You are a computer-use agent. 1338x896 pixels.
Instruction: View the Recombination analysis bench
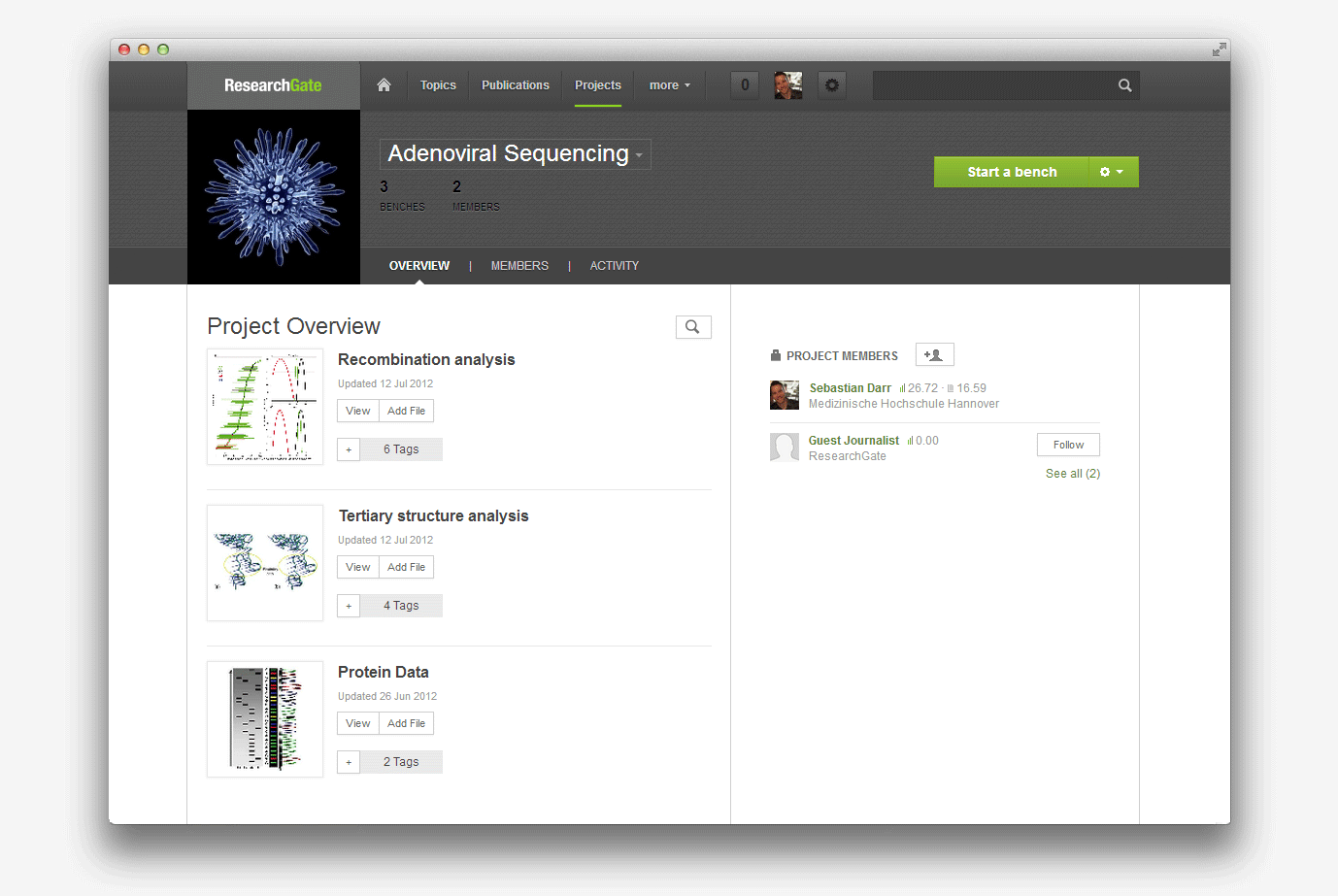[x=358, y=411]
